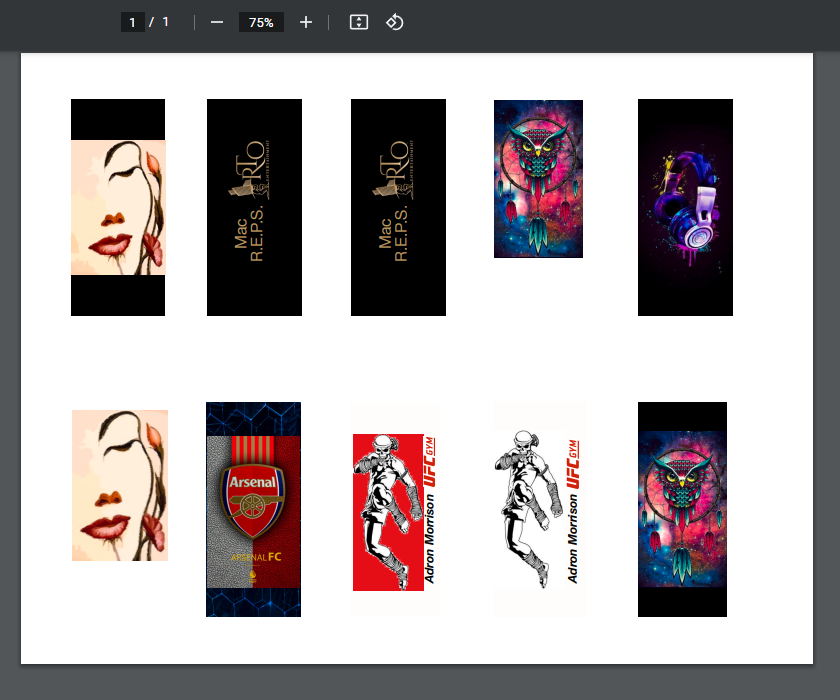The height and width of the screenshot is (700, 840).
Task: Click the zoom out minus icon
Action: 217,22
